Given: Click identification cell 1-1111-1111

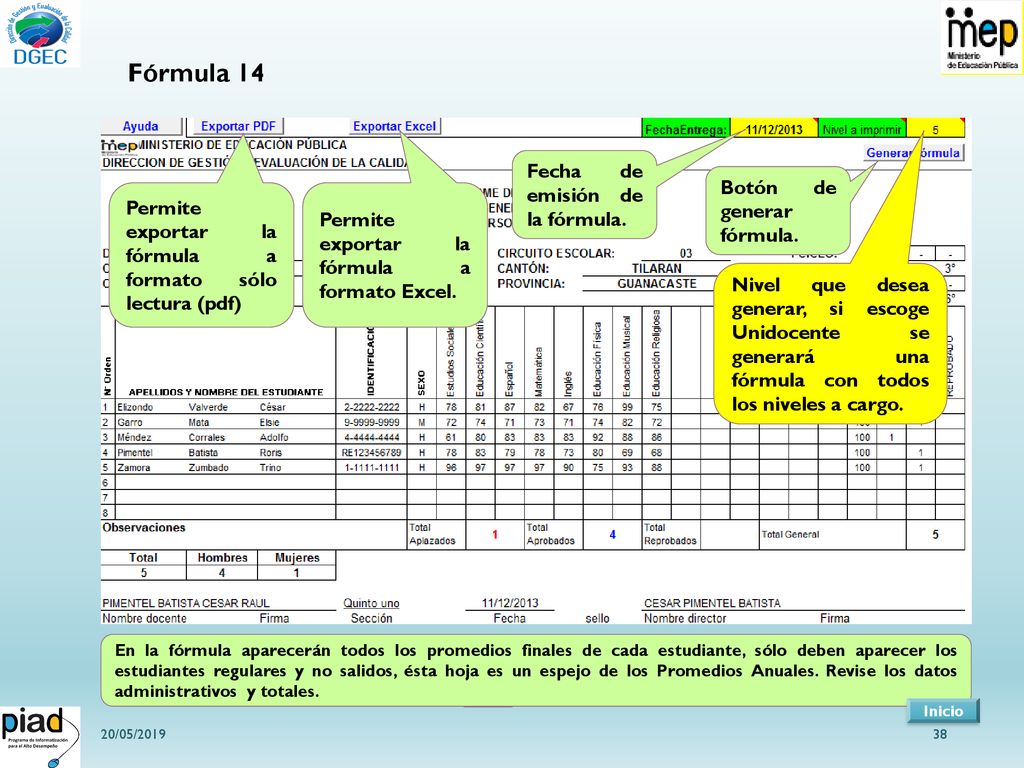Looking at the screenshot, I should click(372, 467).
